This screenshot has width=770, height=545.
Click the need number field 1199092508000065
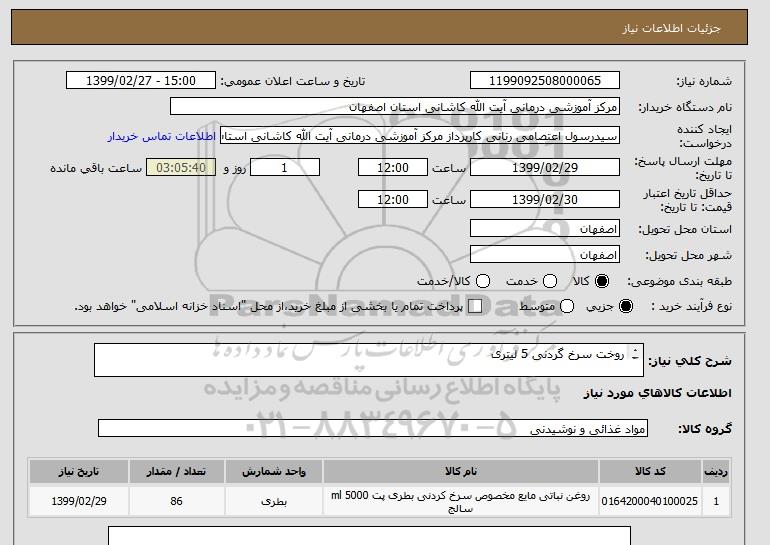tap(545, 81)
